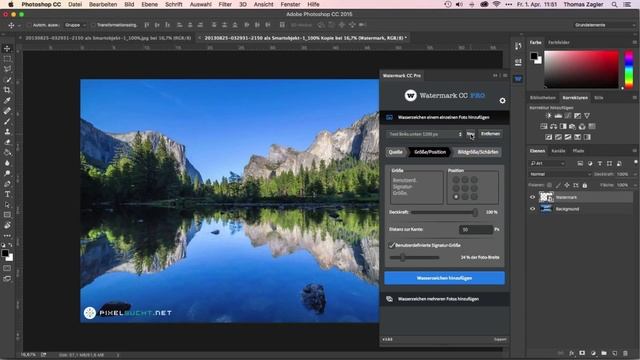Screen dimensions: 640x360
Task: Select the Lasso tool
Action: 7,69
